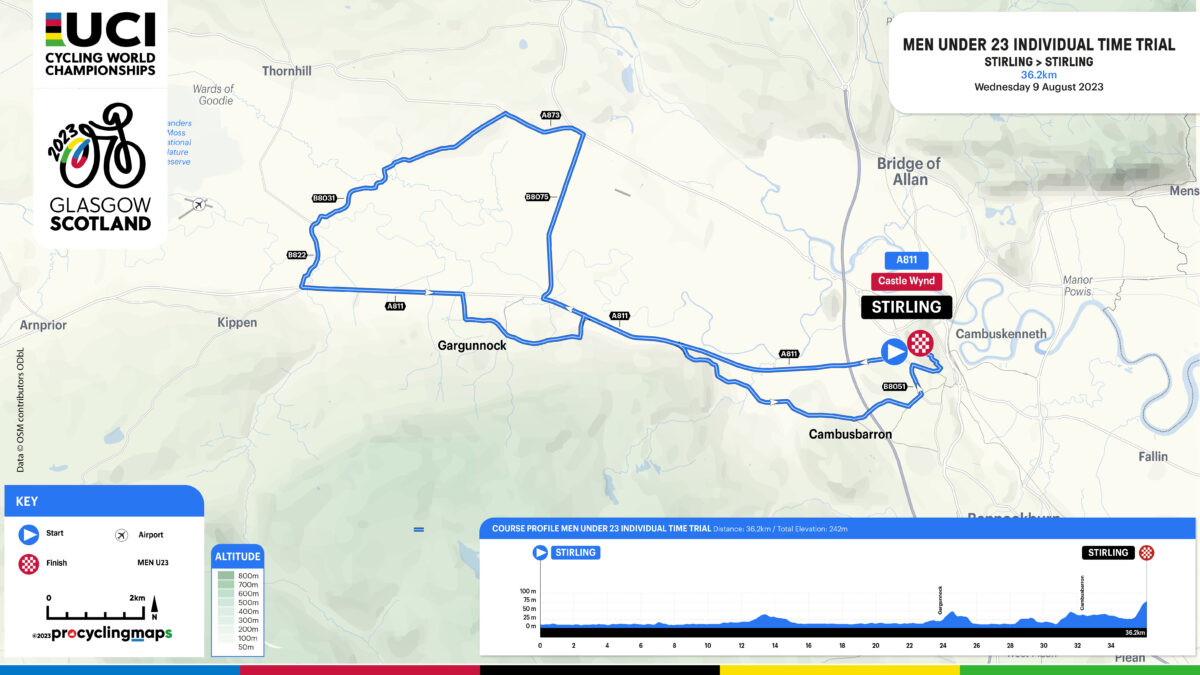Click the Arnprior place name
This screenshot has height=675, width=1200.
pyautogui.click(x=44, y=325)
